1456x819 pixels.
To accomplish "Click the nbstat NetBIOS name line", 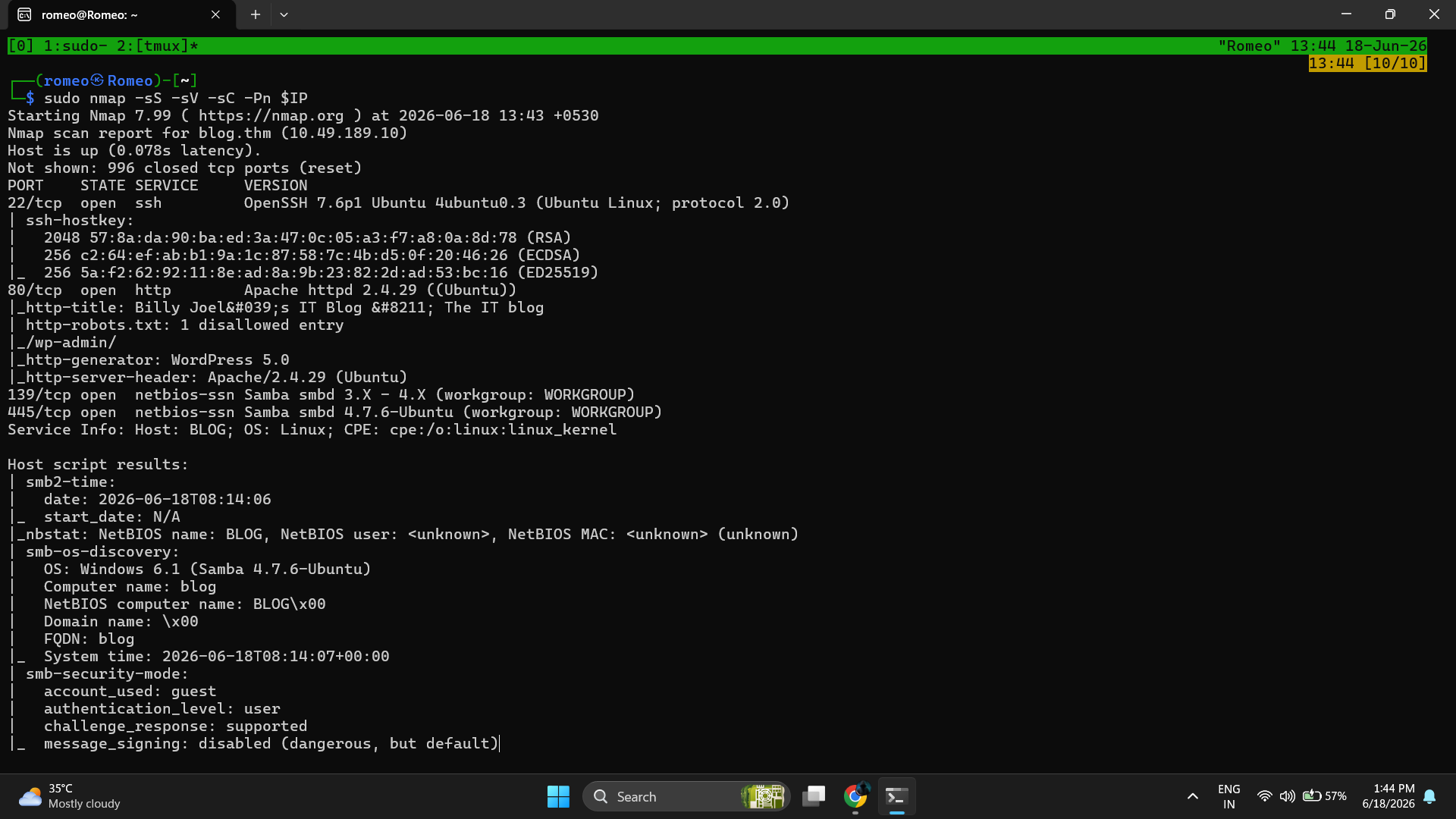I will (403, 535).
